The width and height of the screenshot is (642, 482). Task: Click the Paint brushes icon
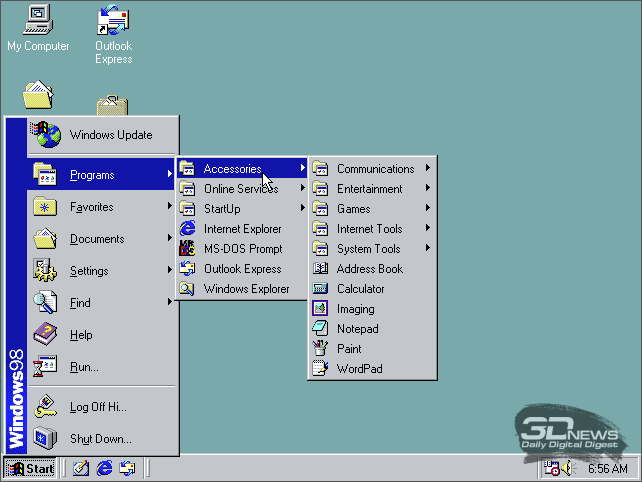pyautogui.click(x=320, y=348)
